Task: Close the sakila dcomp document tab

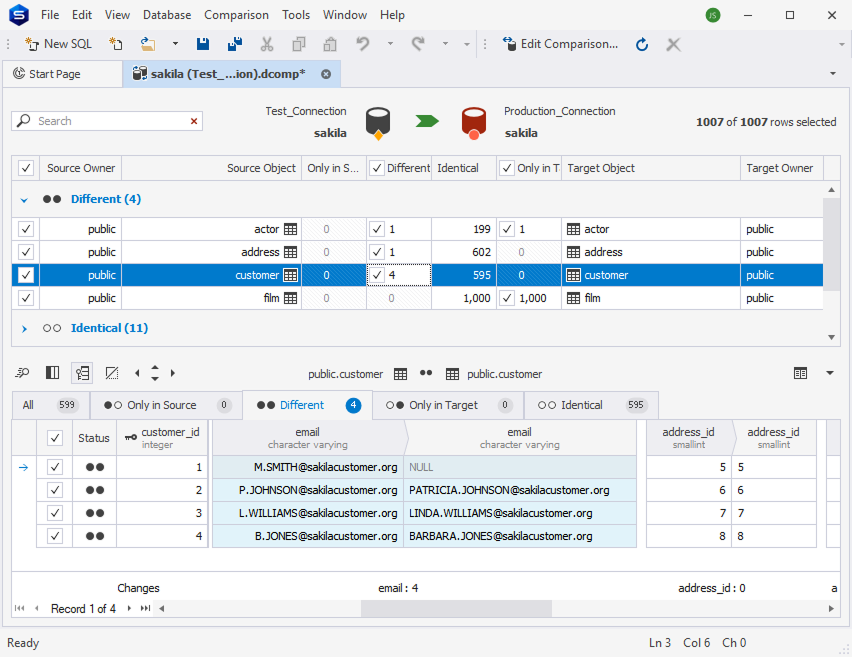Action: (326, 74)
